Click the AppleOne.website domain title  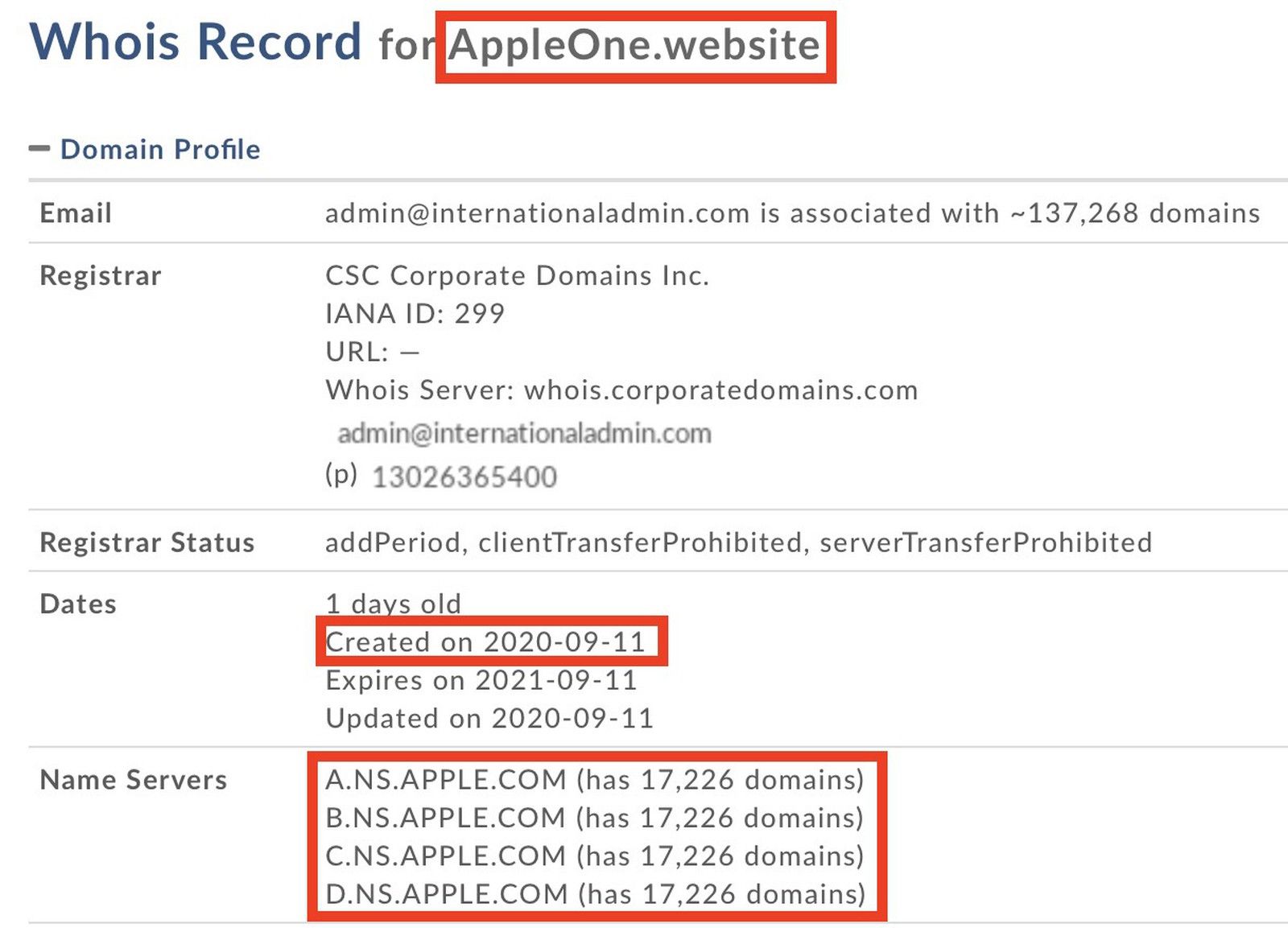tap(634, 45)
